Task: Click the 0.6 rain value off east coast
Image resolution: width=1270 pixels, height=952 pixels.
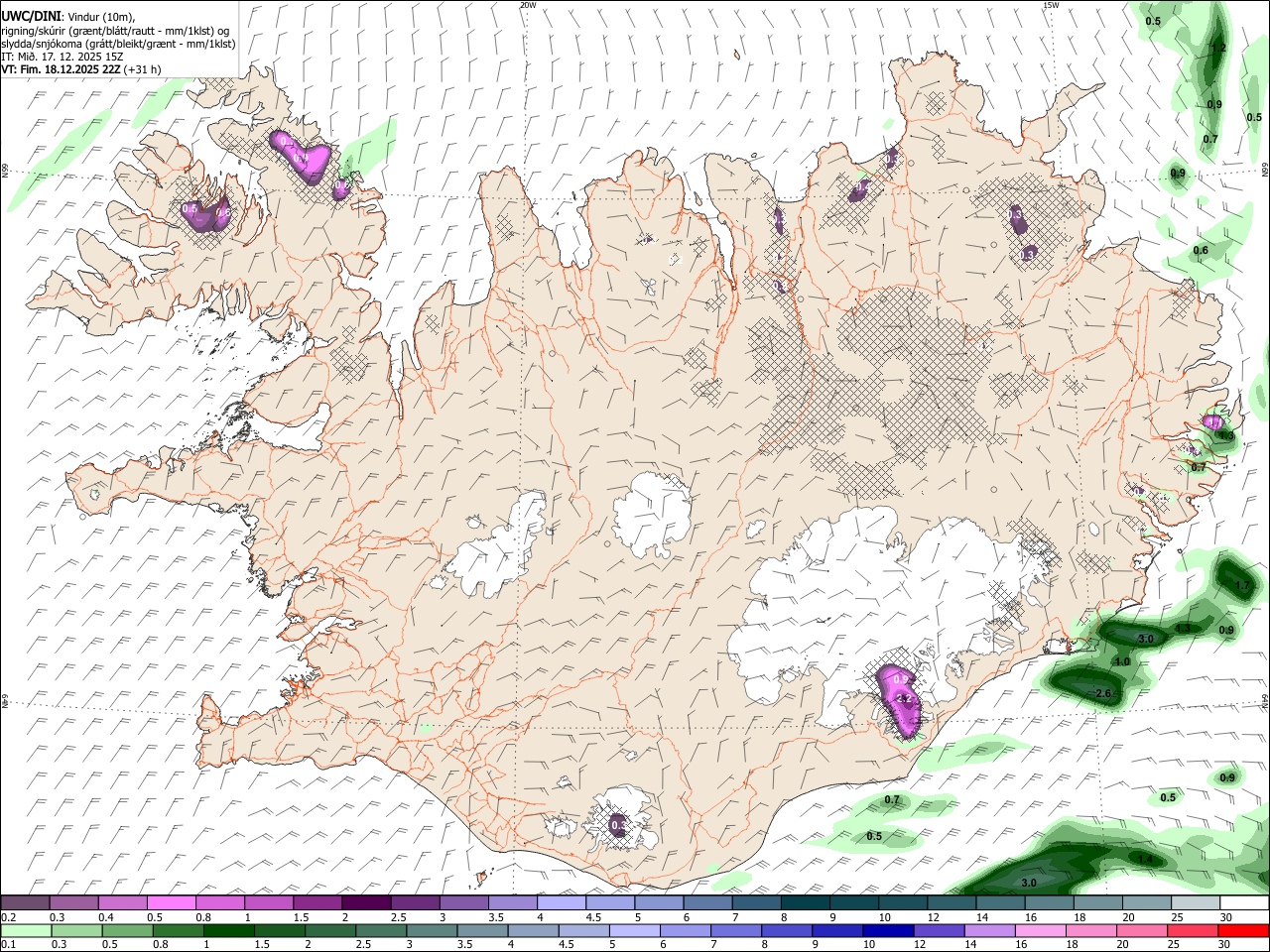Action: (x=1201, y=251)
